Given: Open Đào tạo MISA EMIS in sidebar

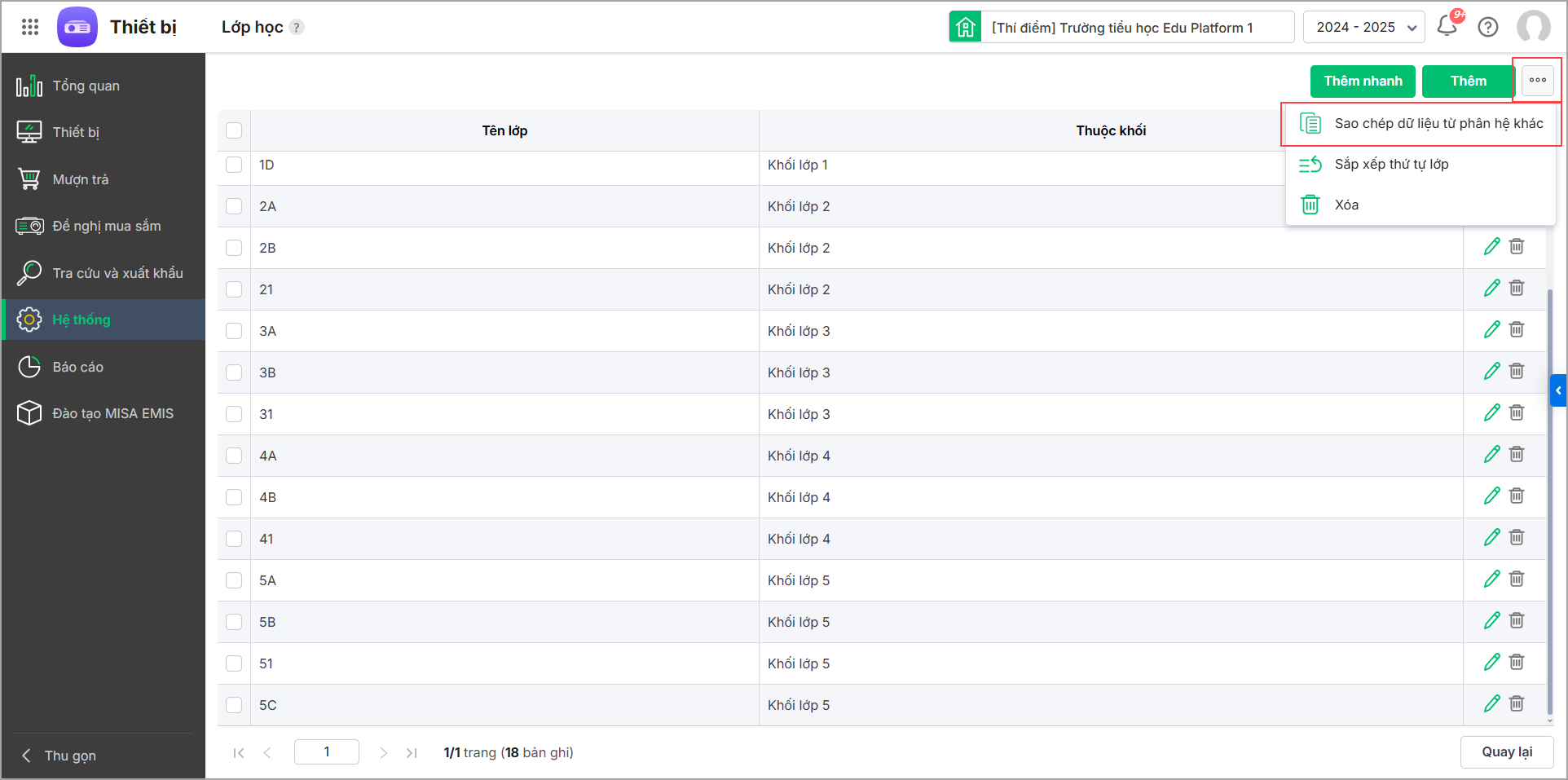Looking at the screenshot, I should [104, 413].
